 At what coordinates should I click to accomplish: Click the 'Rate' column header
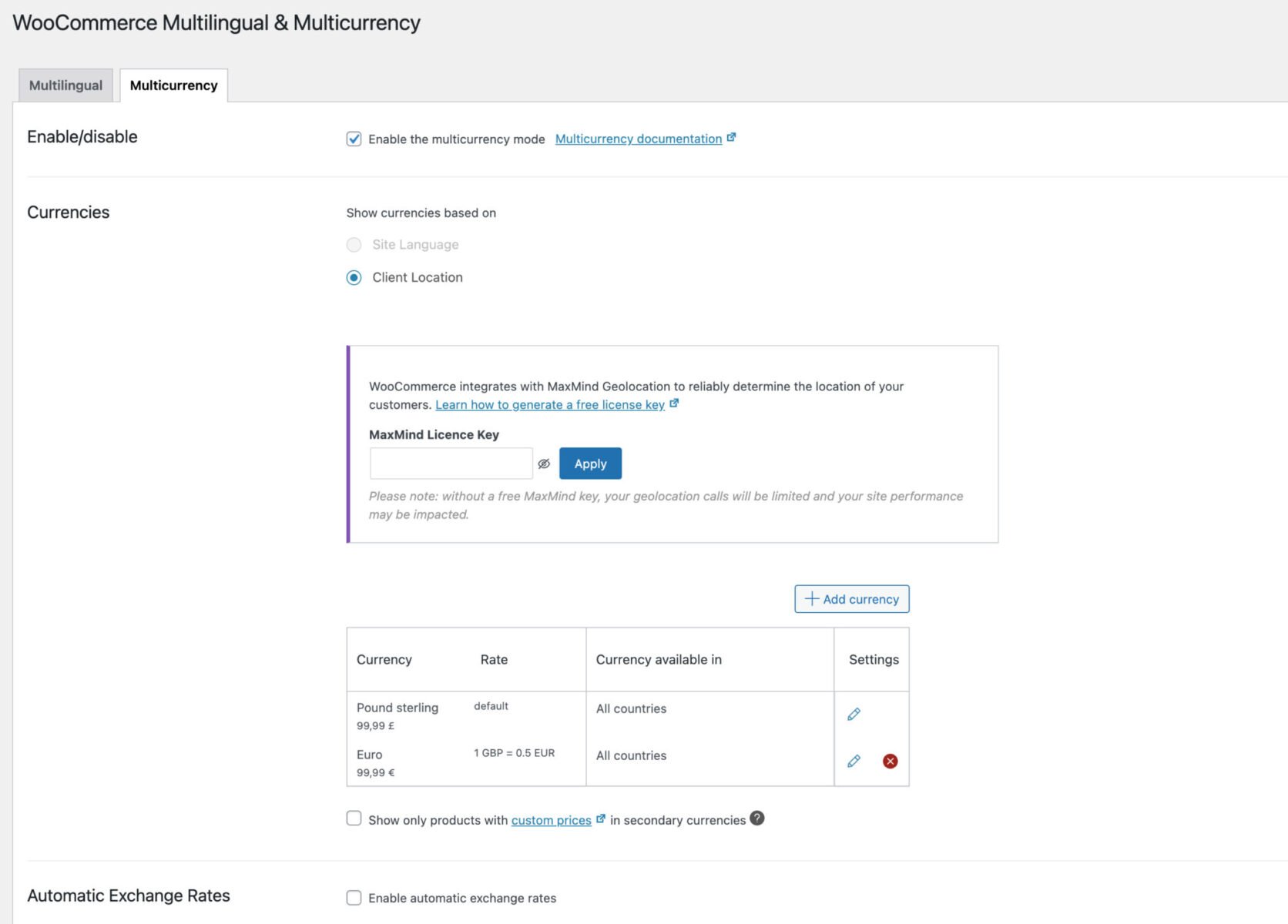pyautogui.click(x=494, y=660)
